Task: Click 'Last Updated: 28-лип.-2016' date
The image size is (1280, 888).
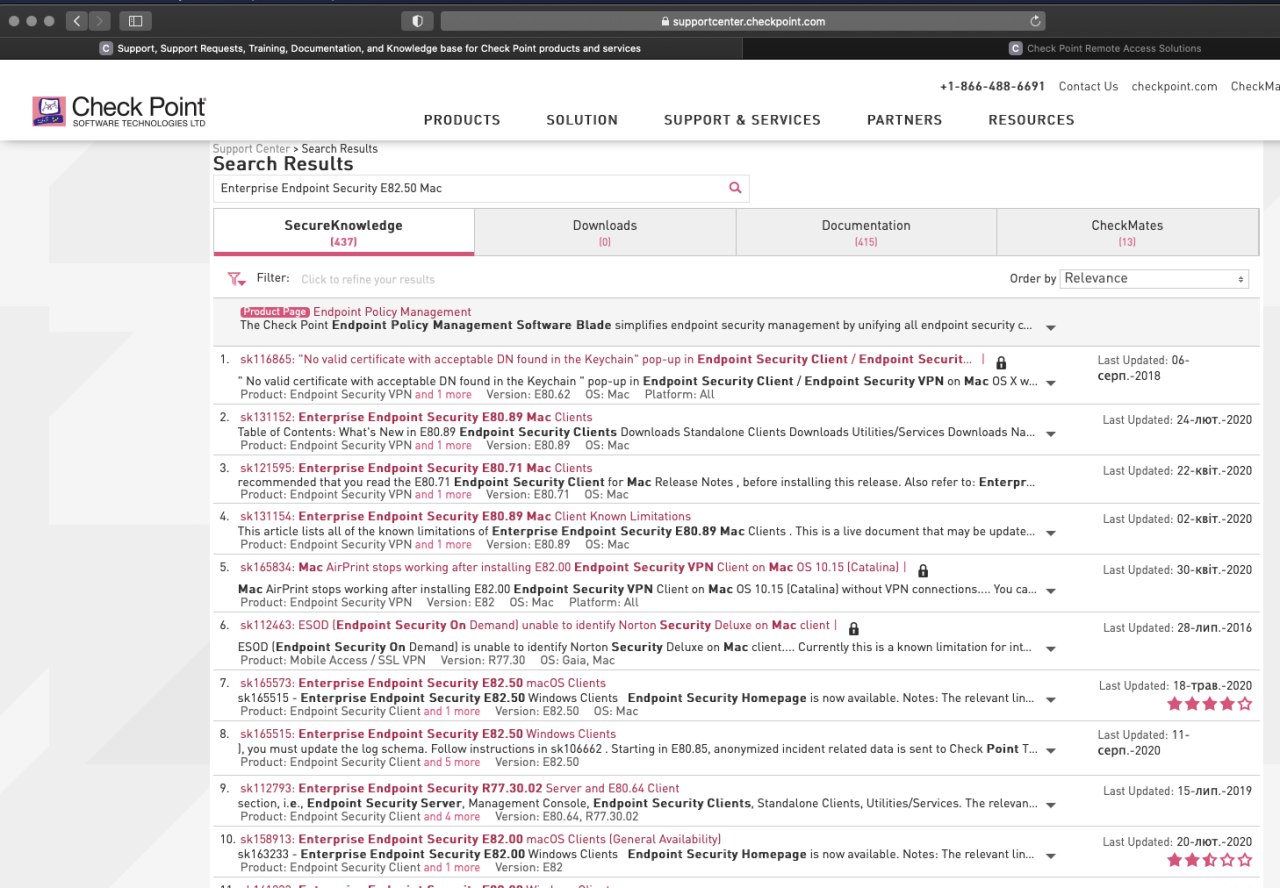Action: pos(1177,628)
